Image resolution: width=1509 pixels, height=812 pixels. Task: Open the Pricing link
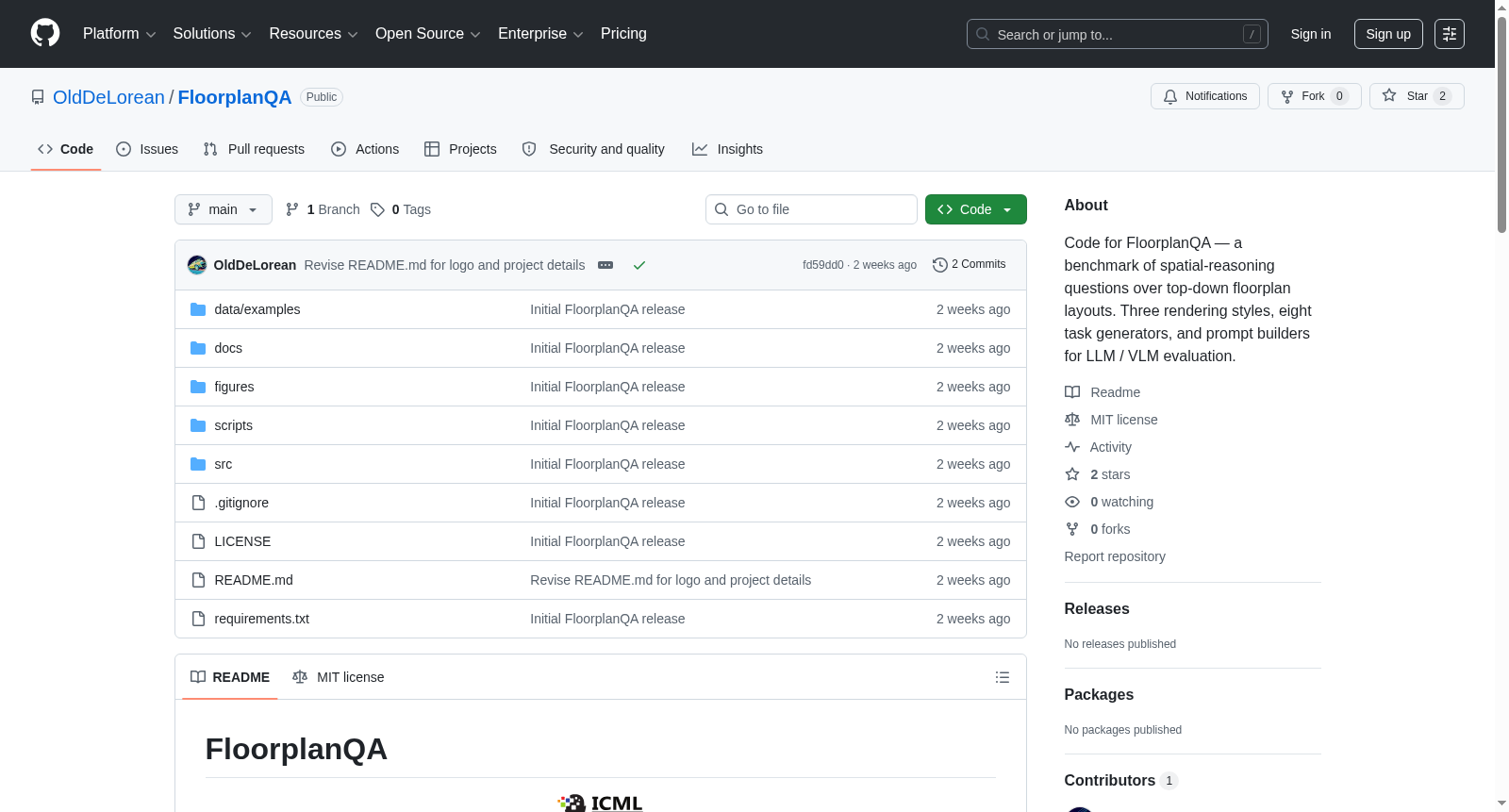[623, 34]
